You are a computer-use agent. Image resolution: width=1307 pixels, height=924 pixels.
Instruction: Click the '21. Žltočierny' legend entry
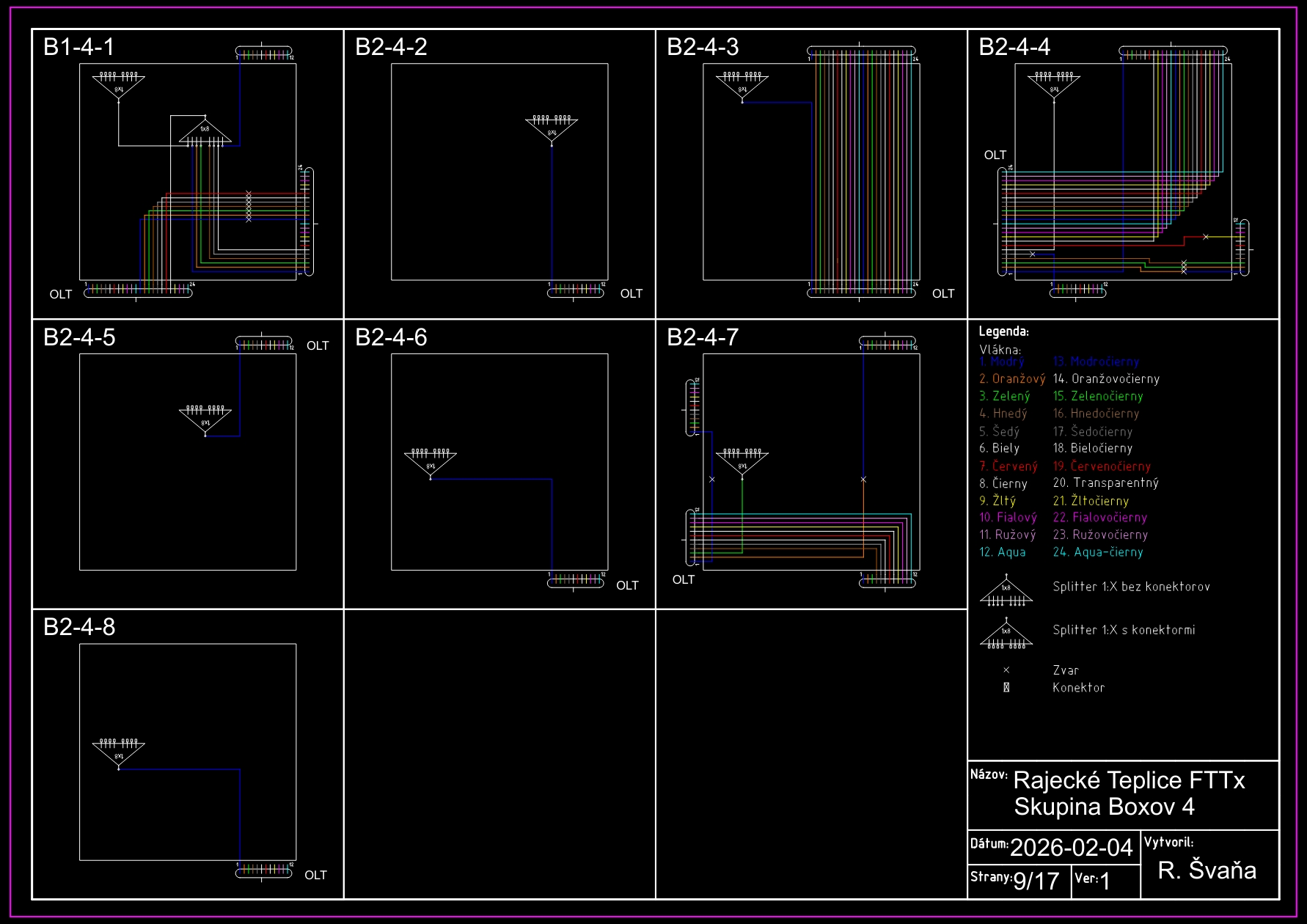coord(1091,501)
